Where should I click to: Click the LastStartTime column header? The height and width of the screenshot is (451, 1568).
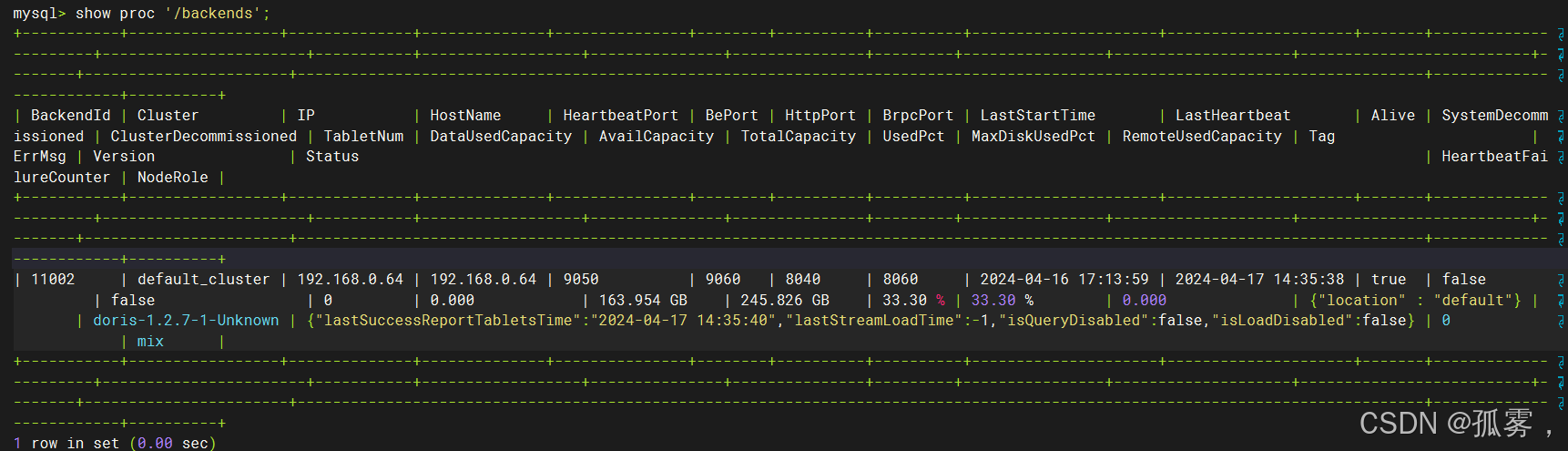1038,116
